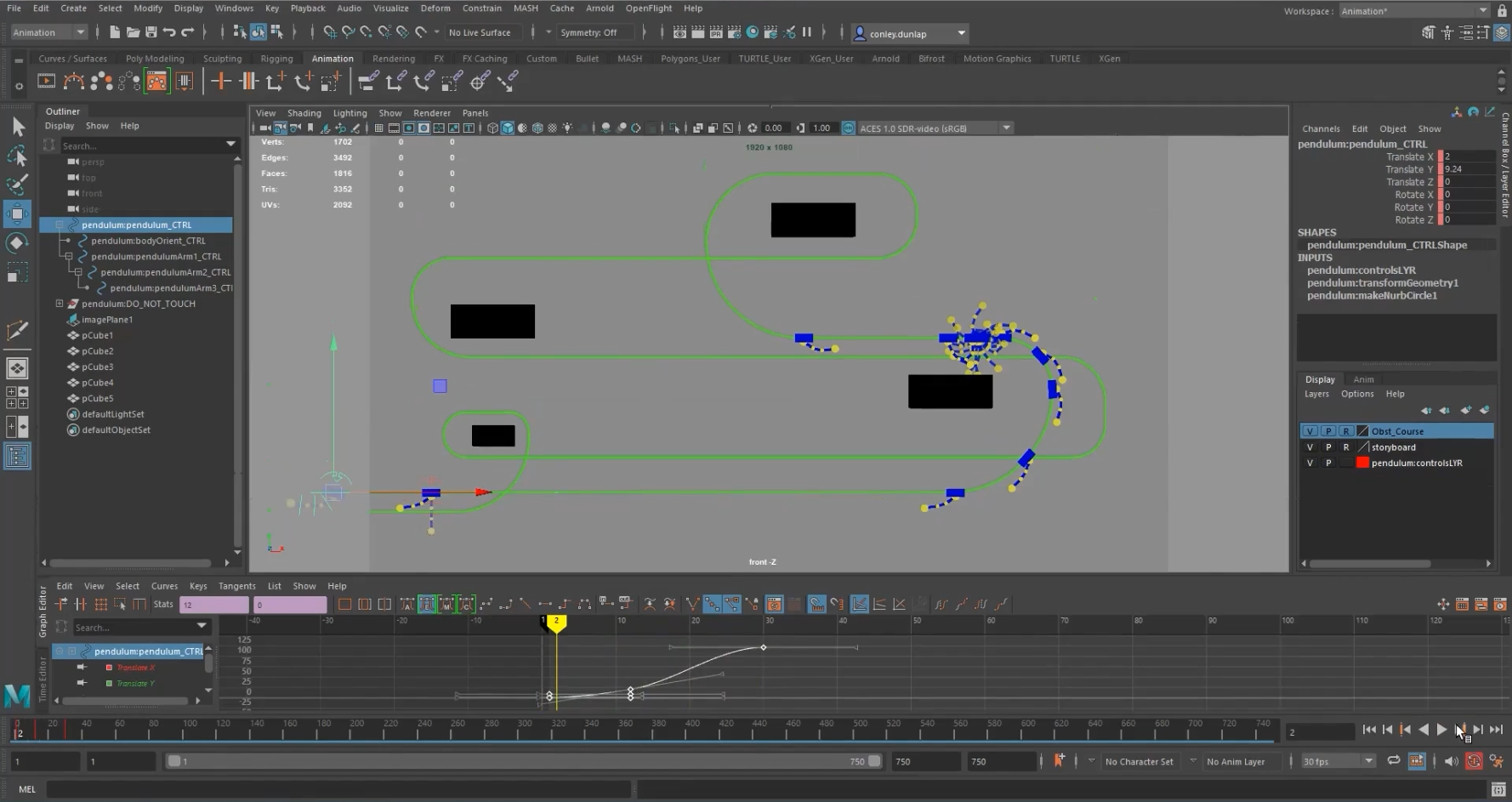
Task: Open the Graph Editor Tangents menu
Action: (236, 586)
